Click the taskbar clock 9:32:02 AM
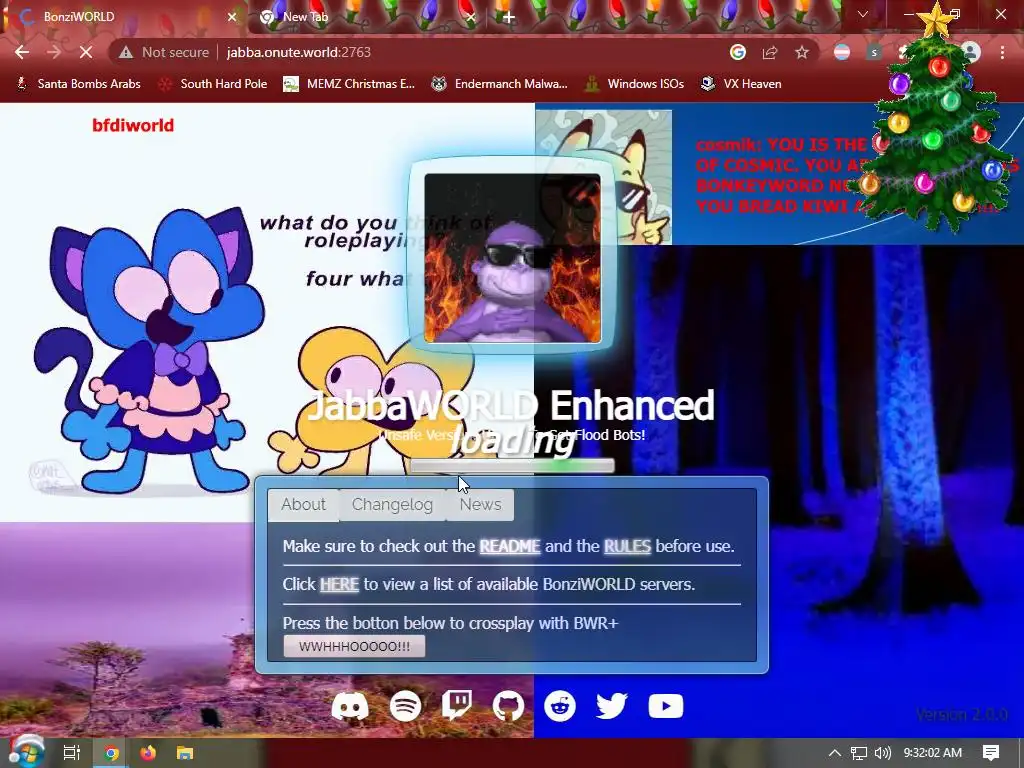 933,753
